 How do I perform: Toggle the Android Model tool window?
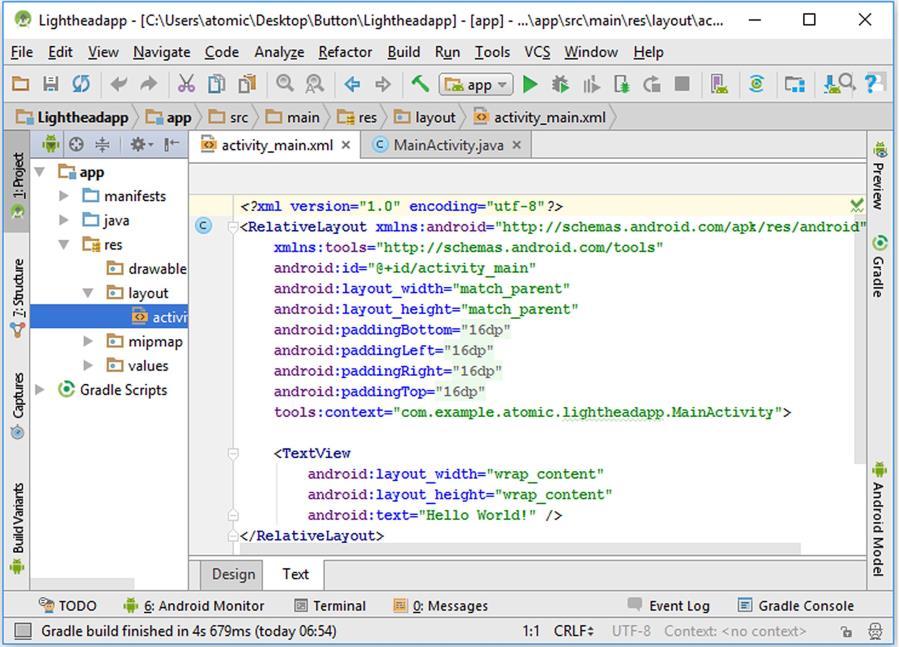click(x=878, y=517)
